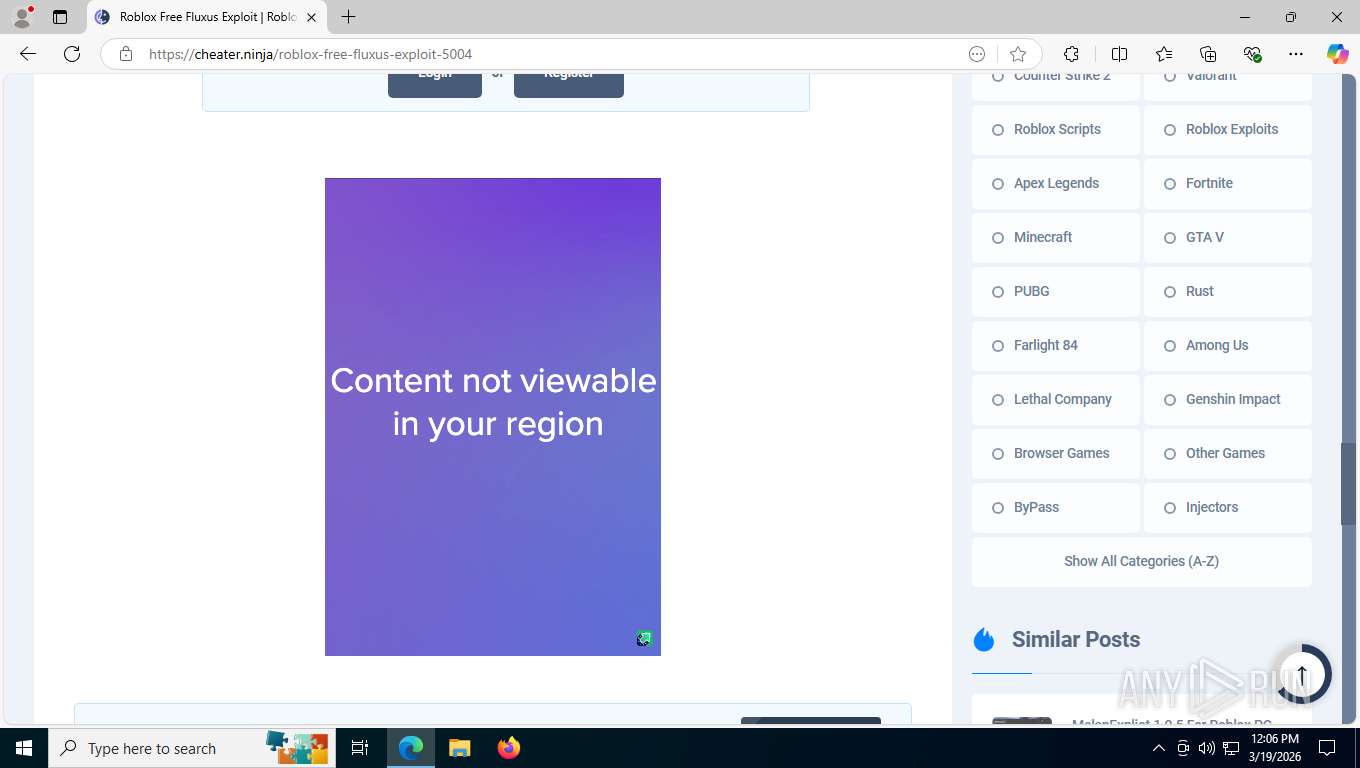Click the scroll-to-top arrow button
1360x768 pixels.
pyautogui.click(x=1302, y=674)
